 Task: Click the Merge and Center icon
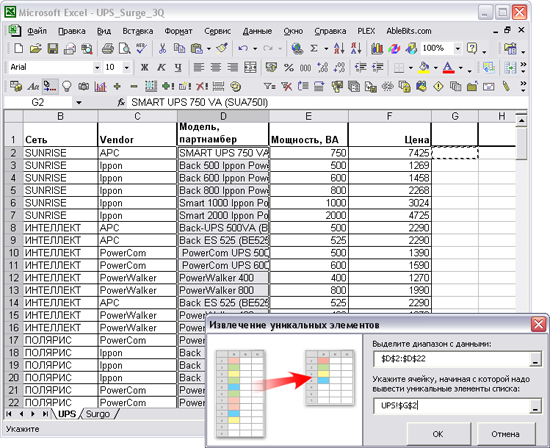click(x=250, y=67)
